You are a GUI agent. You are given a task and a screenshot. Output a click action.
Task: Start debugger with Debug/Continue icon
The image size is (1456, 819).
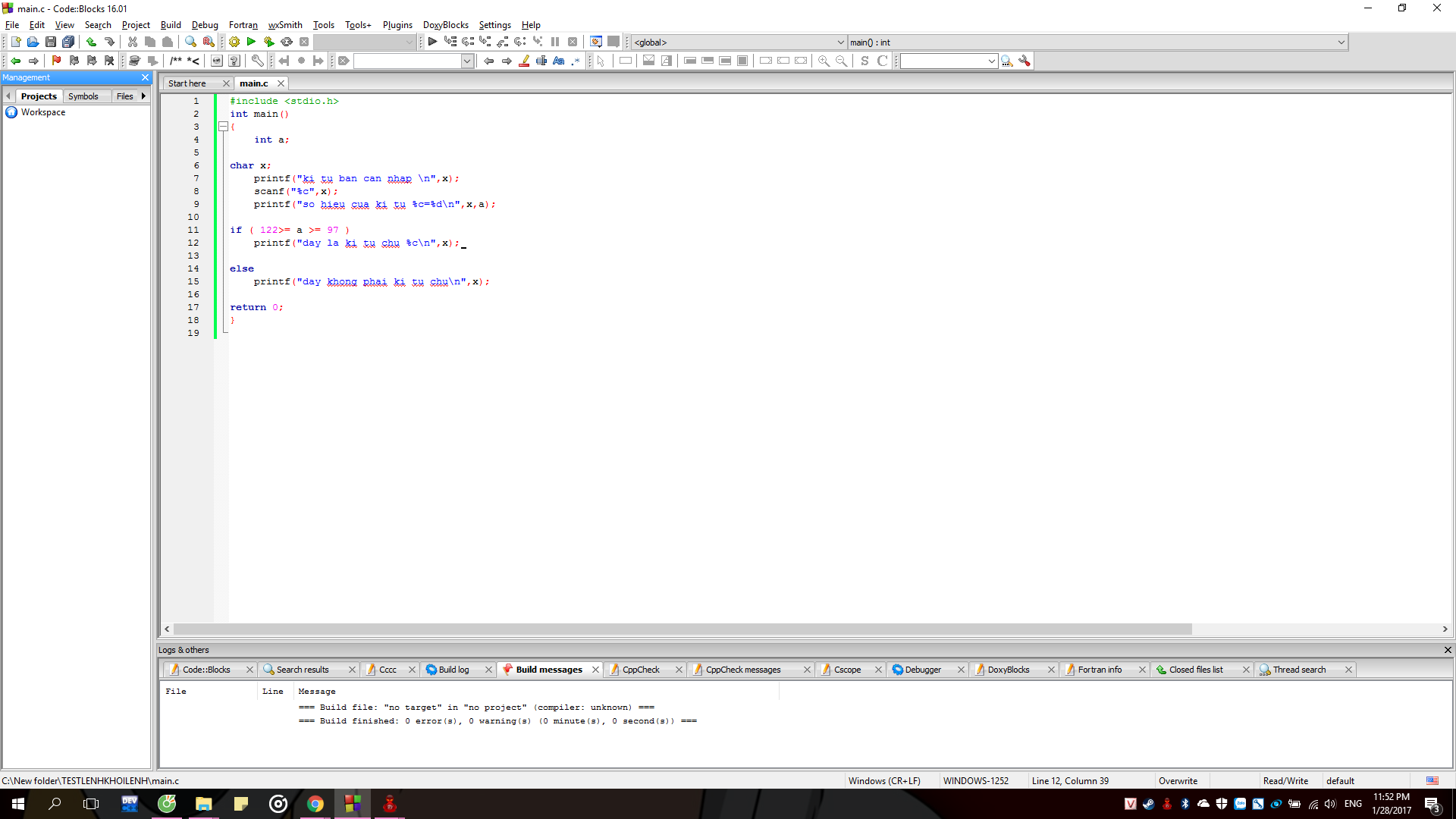(432, 42)
